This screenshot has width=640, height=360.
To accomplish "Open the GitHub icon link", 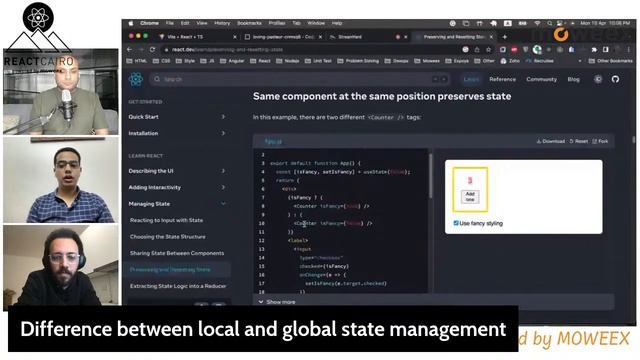I will 616,79.
